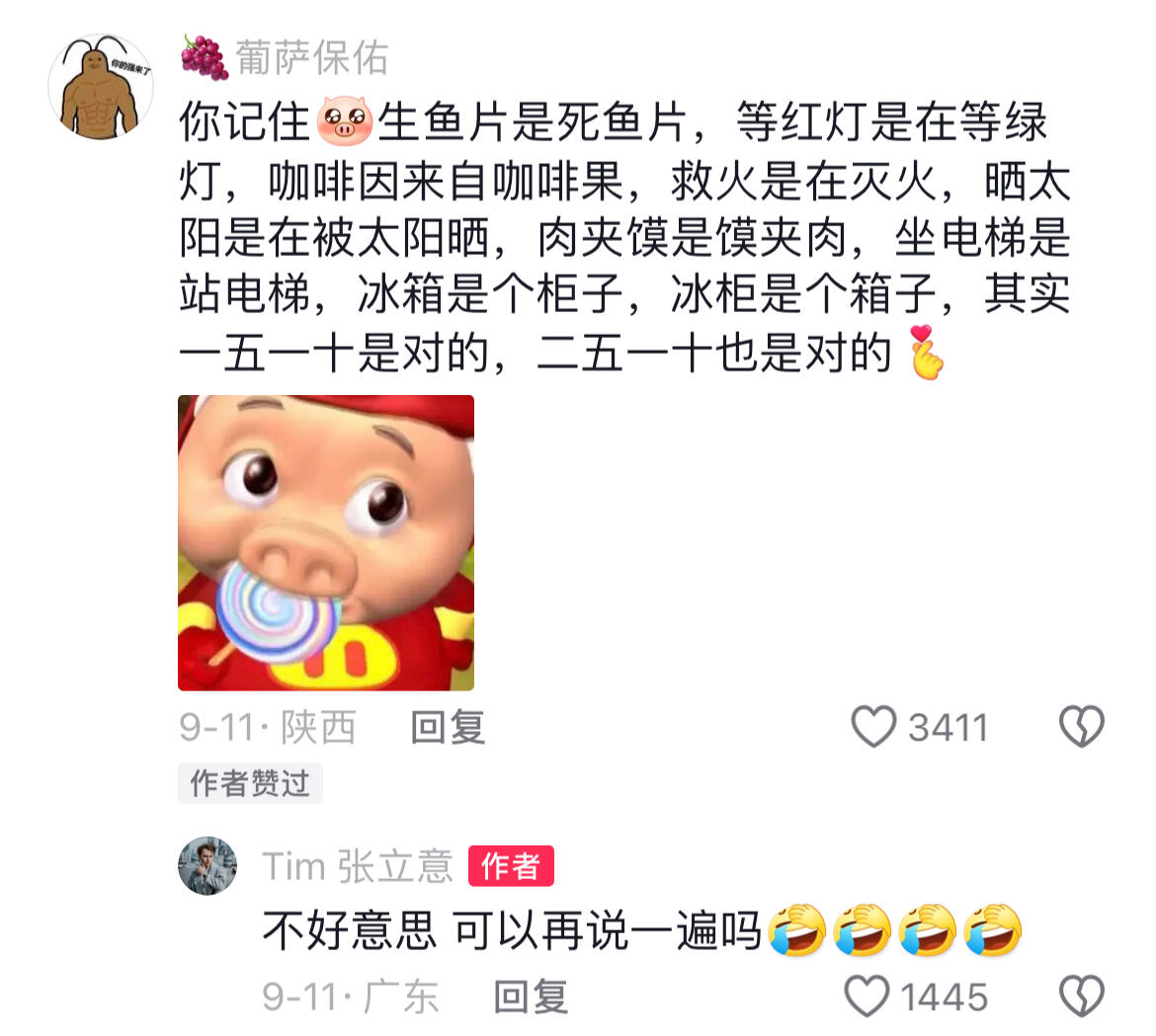
Task: Reply to Tim 张立意's comment
Action: click(530, 996)
